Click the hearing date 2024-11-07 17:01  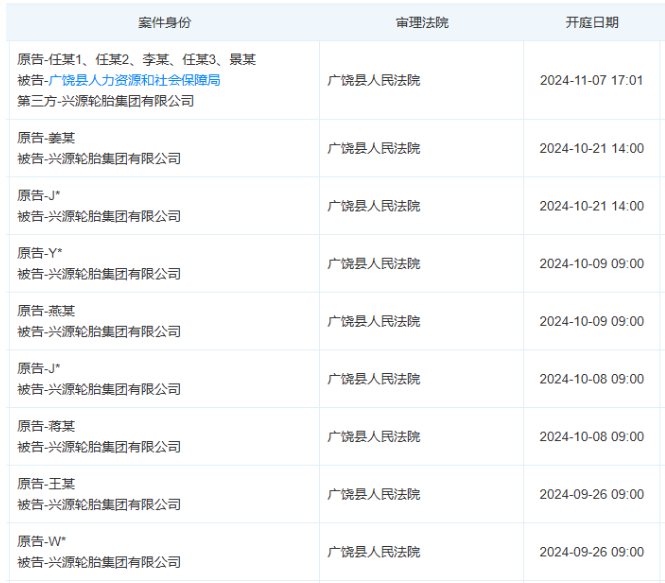591,80
